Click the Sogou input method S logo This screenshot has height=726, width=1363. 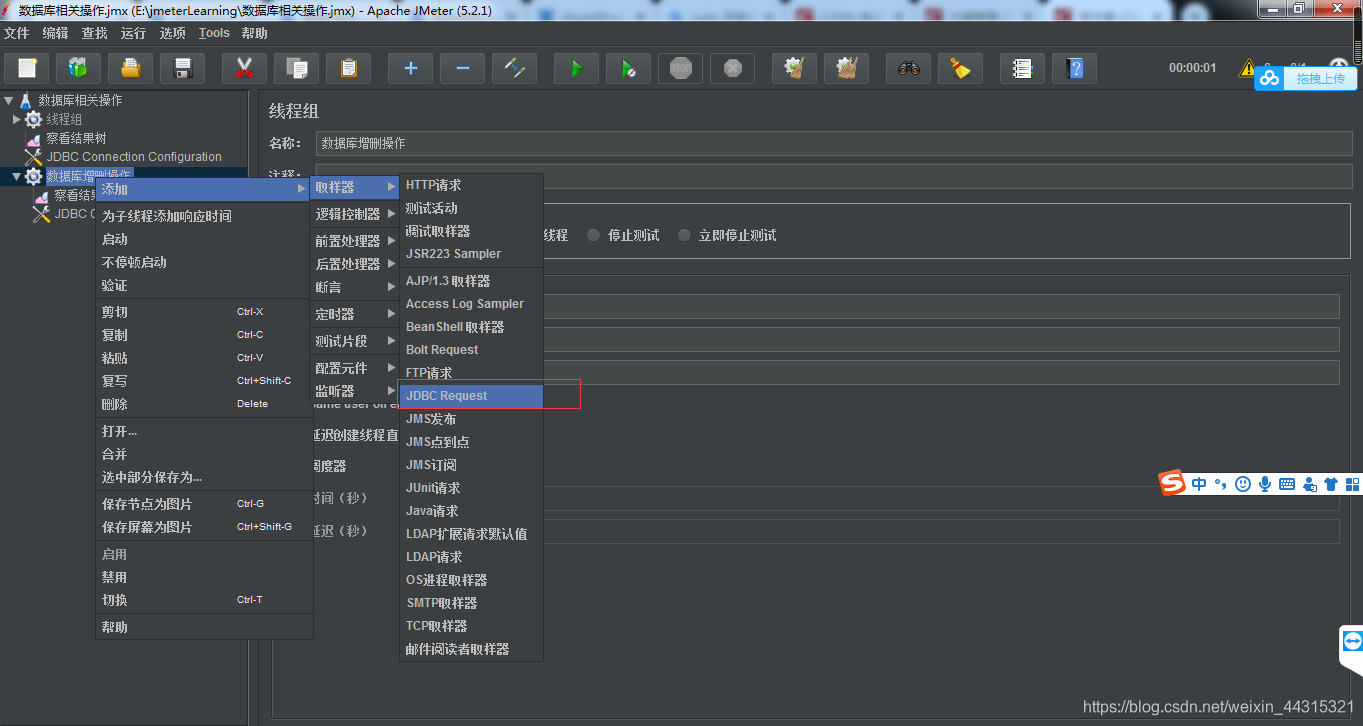click(1172, 483)
